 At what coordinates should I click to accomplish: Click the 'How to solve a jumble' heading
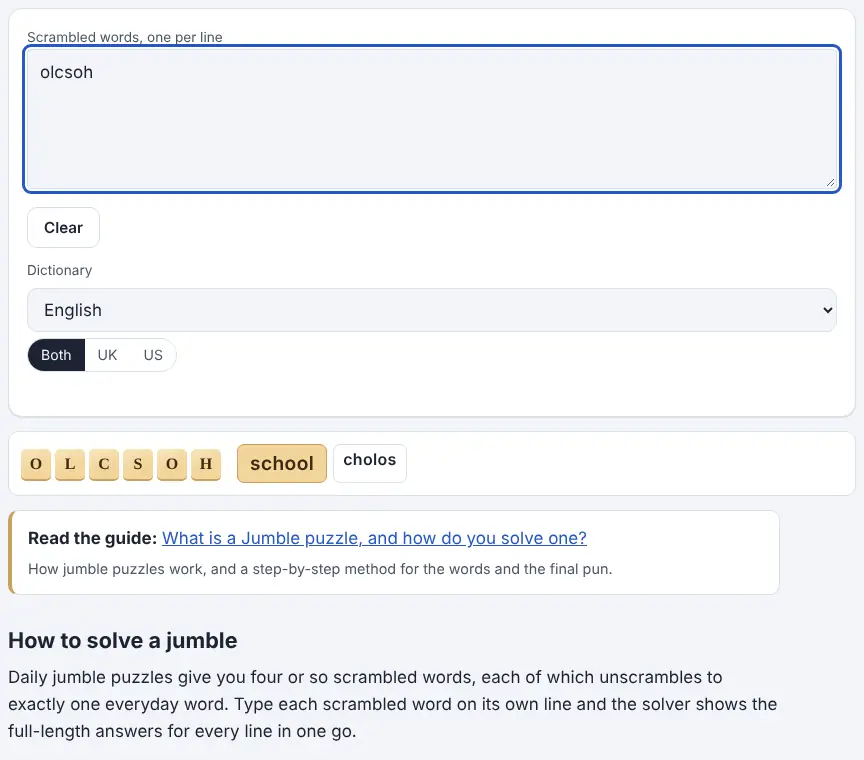pyautogui.click(x=122, y=640)
